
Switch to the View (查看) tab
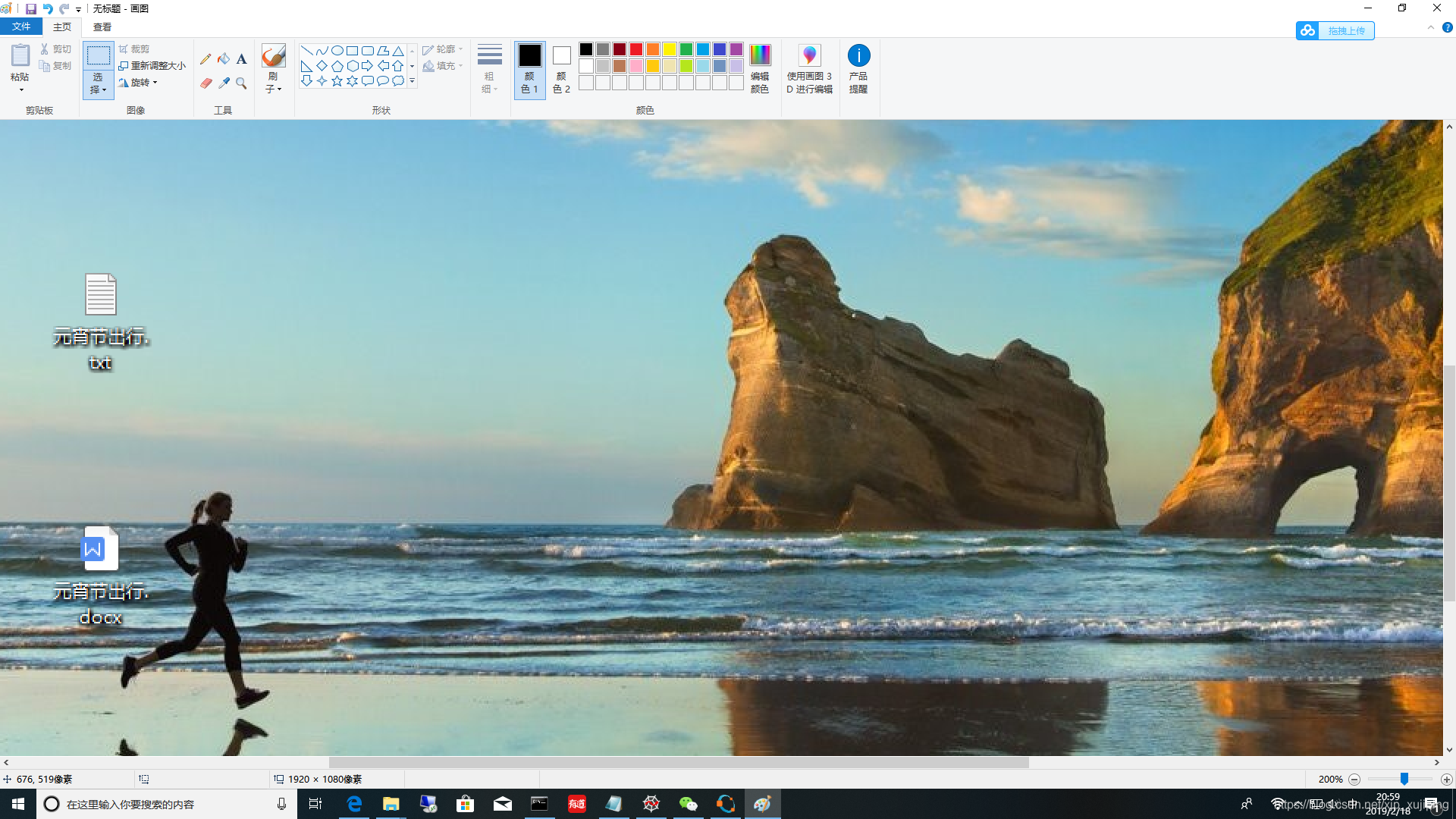[102, 27]
